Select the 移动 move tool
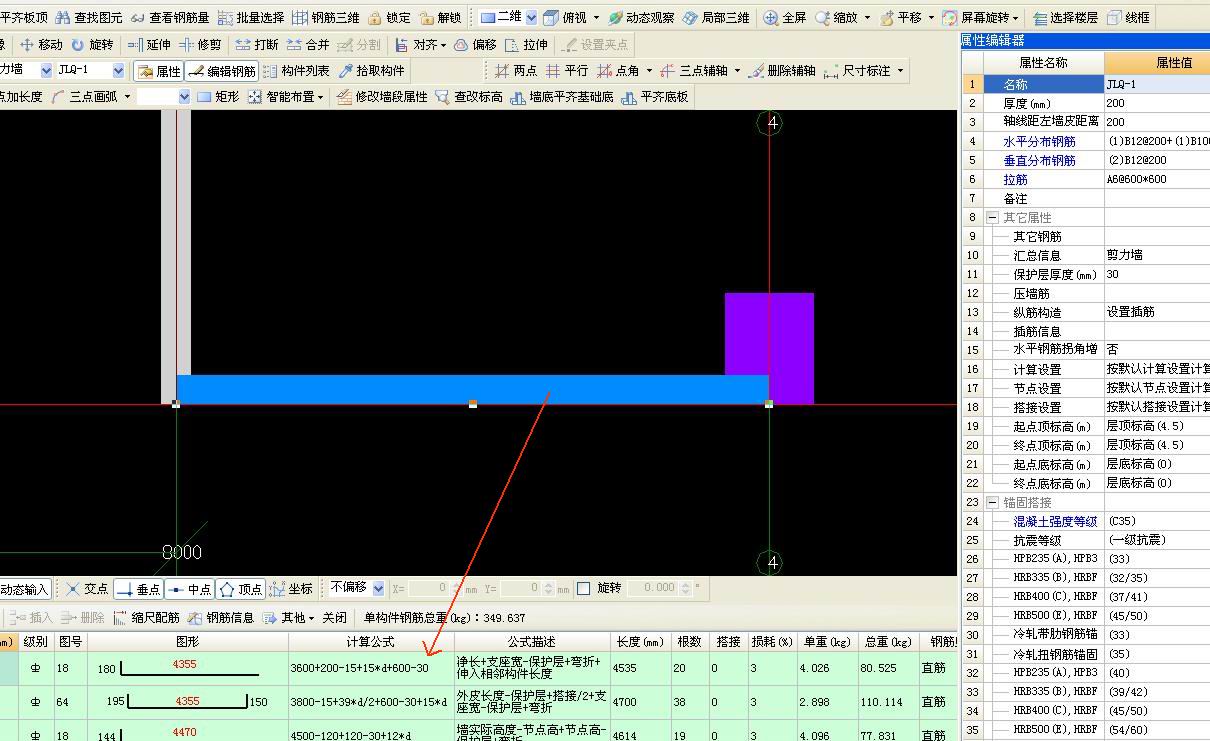1210x741 pixels. click(41, 45)
